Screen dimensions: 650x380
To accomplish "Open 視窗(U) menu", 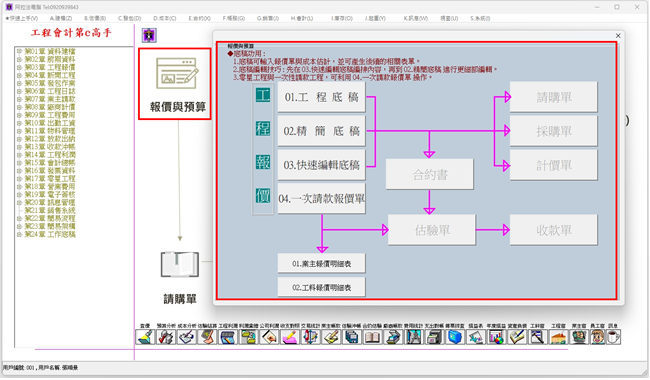I will 449,18.
